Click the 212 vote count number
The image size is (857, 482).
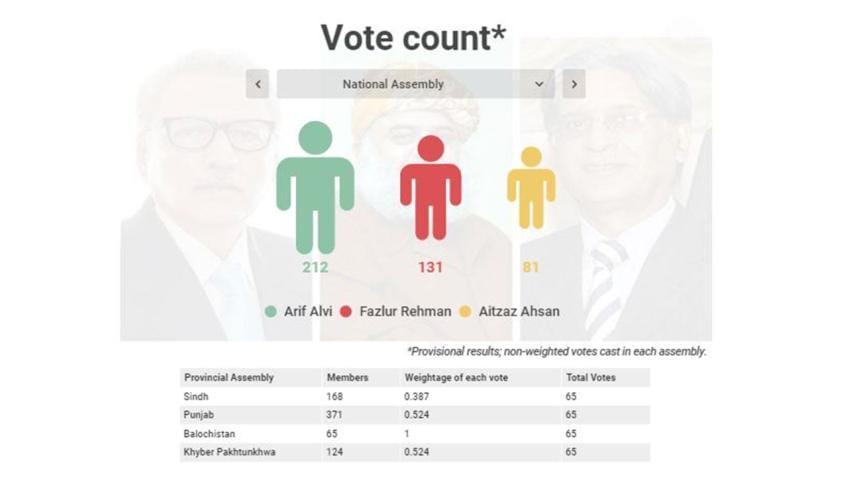coord(315,268)
